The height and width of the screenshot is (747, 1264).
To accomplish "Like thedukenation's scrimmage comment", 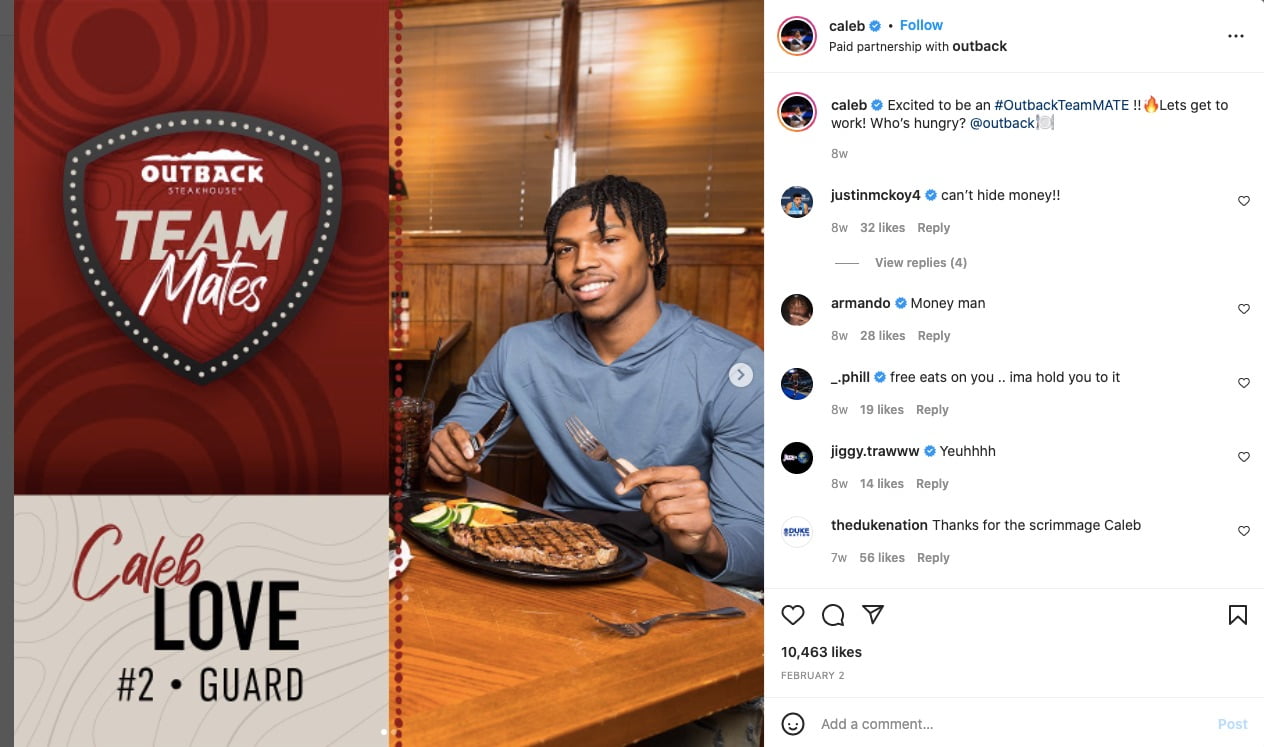I will [x=1244, y=531].
